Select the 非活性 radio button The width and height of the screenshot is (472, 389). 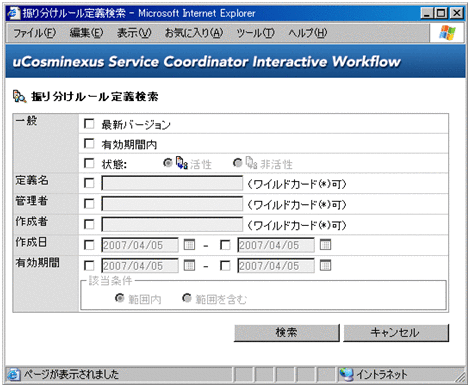237,163
